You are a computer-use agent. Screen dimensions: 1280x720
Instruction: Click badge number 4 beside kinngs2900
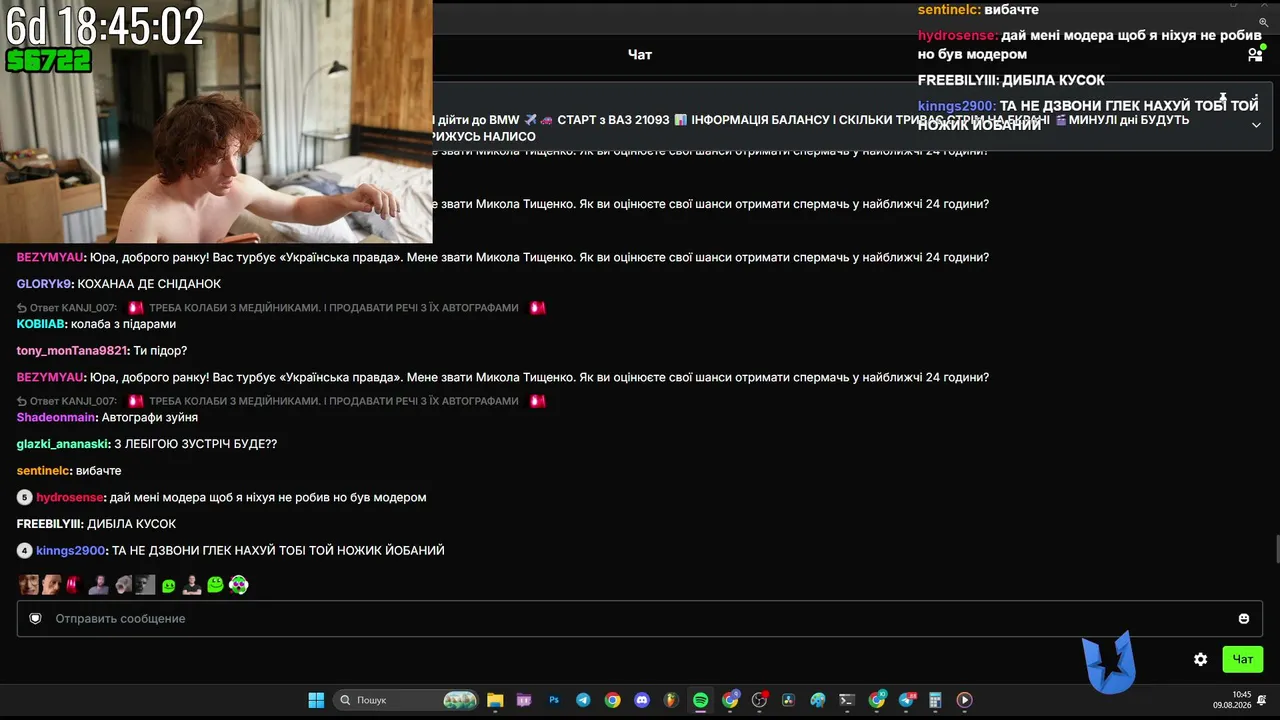(x=24, y=551)
